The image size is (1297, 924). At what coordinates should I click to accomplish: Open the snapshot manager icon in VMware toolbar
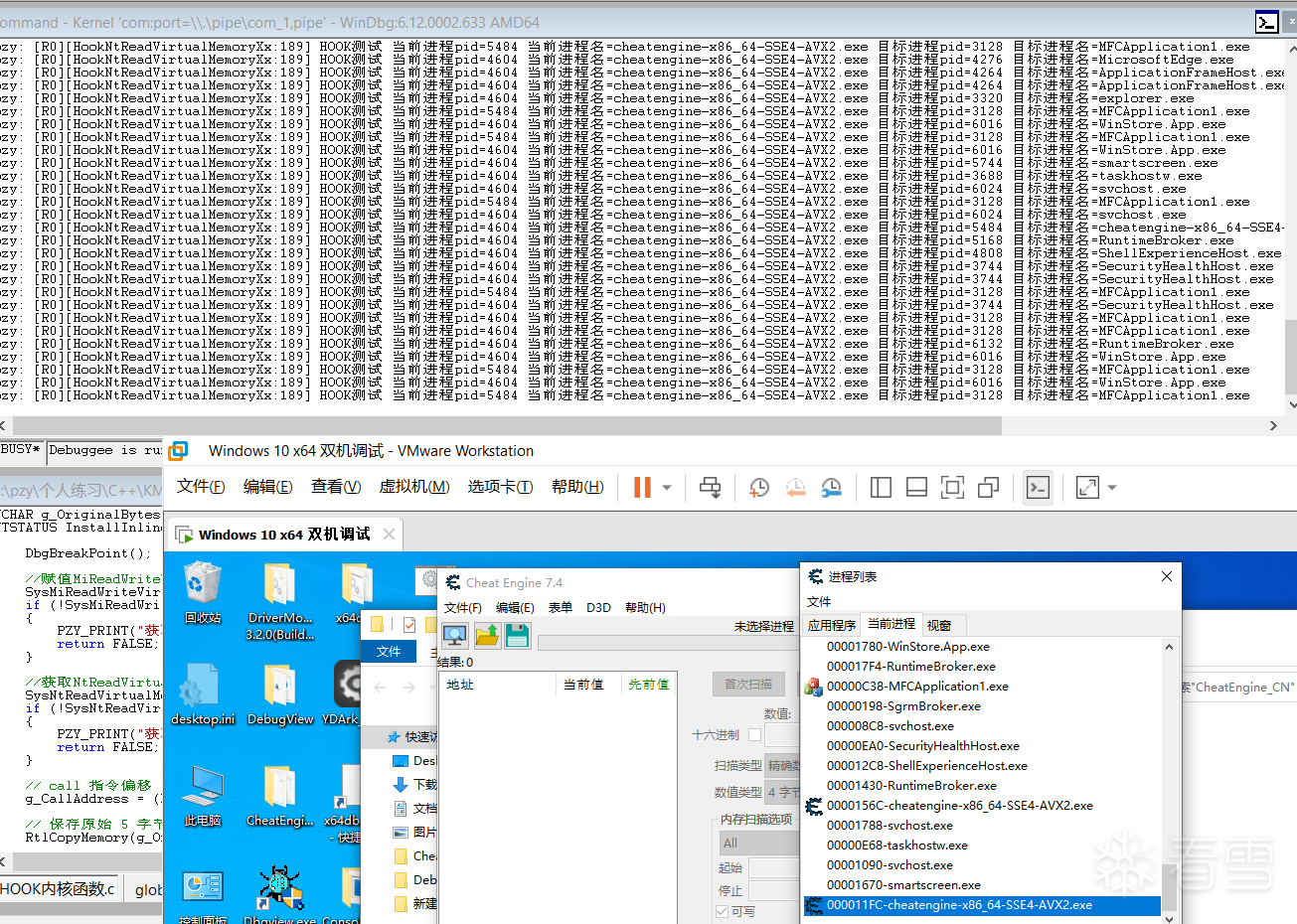click(831, 487)
